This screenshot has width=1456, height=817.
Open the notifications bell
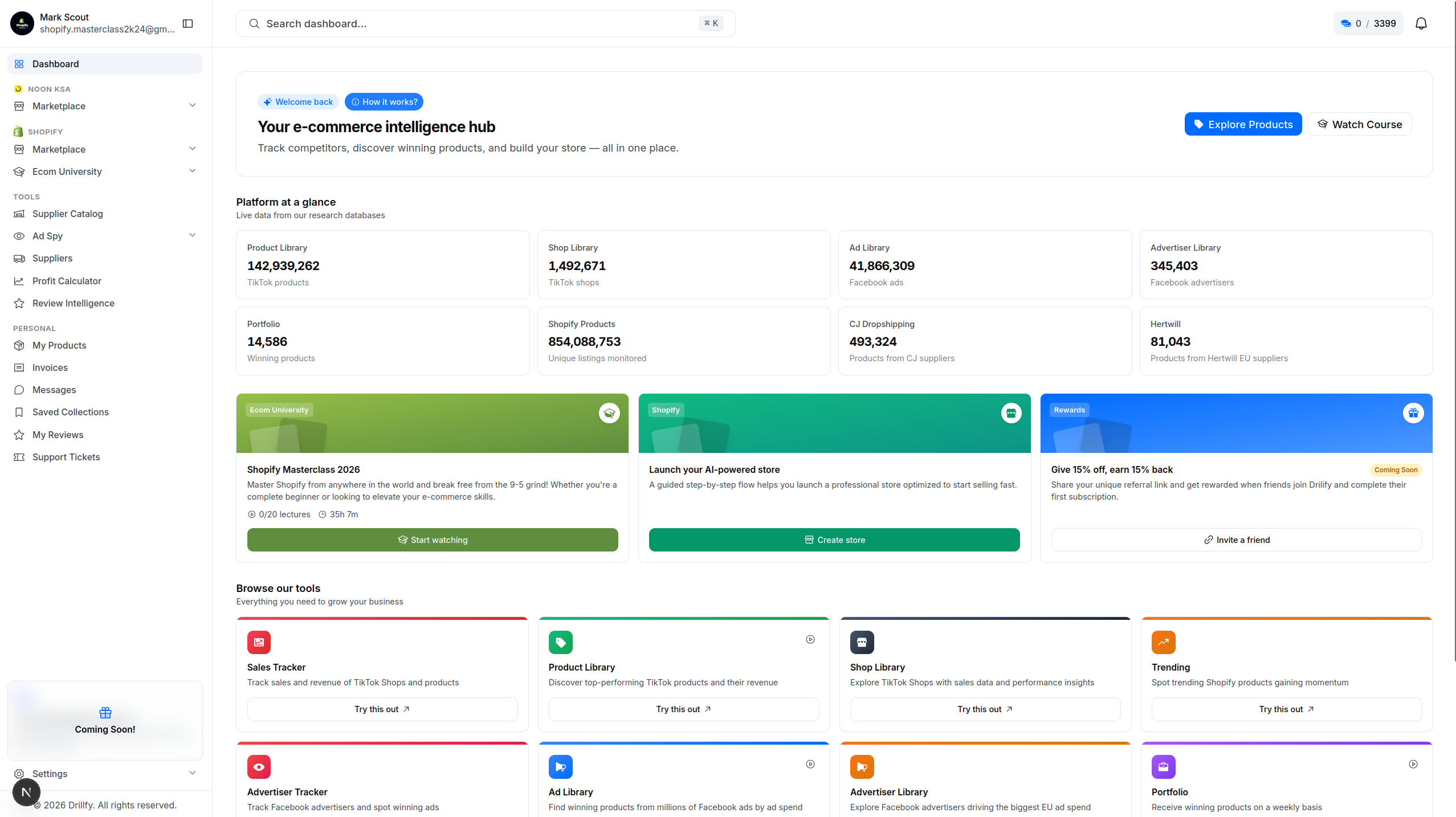[x=1421, y=23]
